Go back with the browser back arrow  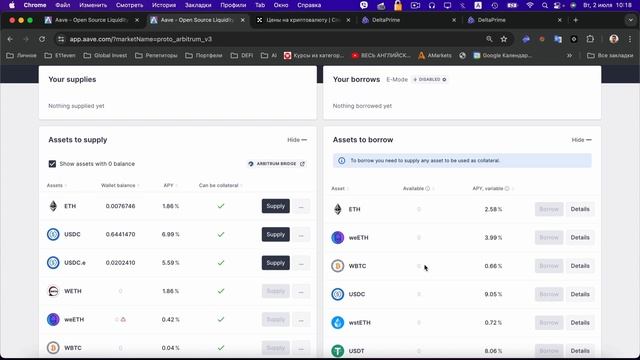pos(10,39)
